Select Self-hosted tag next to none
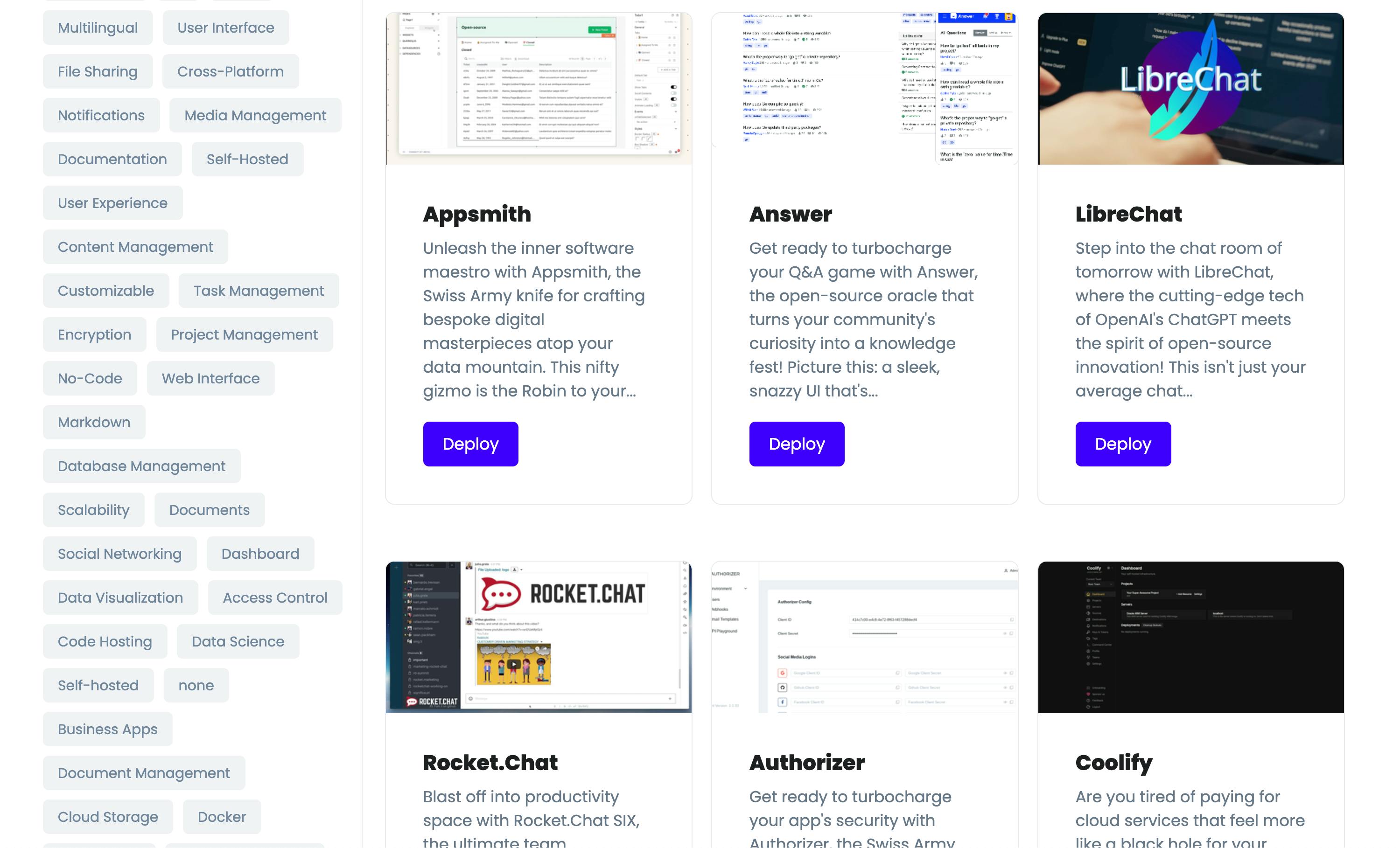The width and height of the screenshot is (1400, 848). point(98,686)
